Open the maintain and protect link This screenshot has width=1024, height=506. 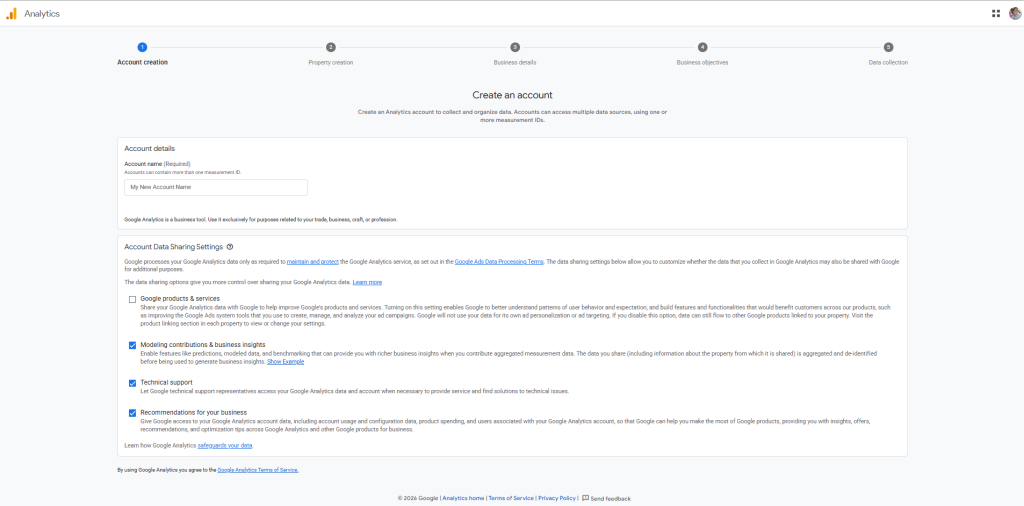click(312, 261)
